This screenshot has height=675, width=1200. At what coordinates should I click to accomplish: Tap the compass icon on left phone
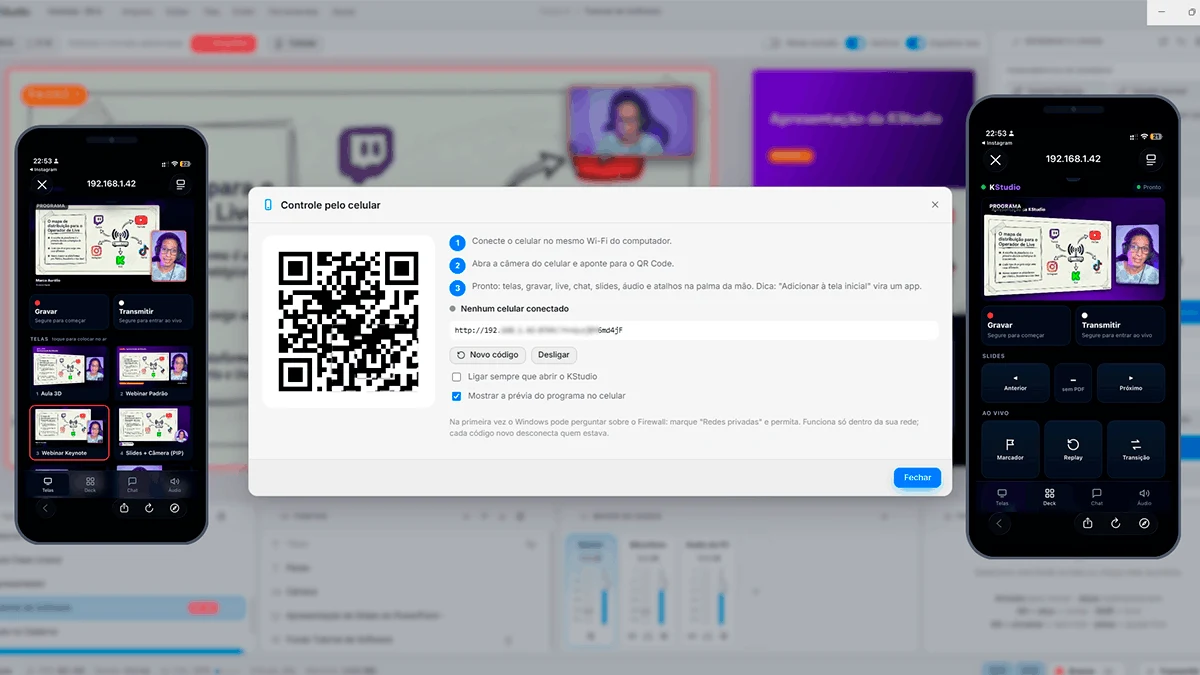pyautogui.click(x=175, y=508)
